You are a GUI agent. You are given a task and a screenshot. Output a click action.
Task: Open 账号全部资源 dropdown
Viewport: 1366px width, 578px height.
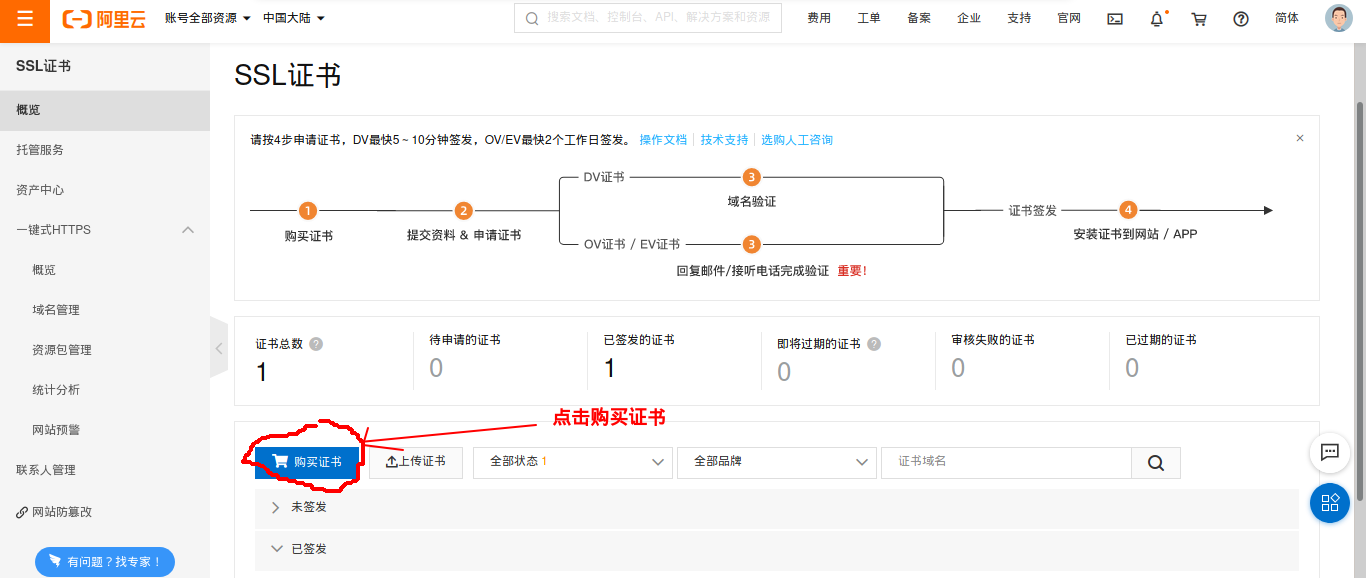click(208, 18)
